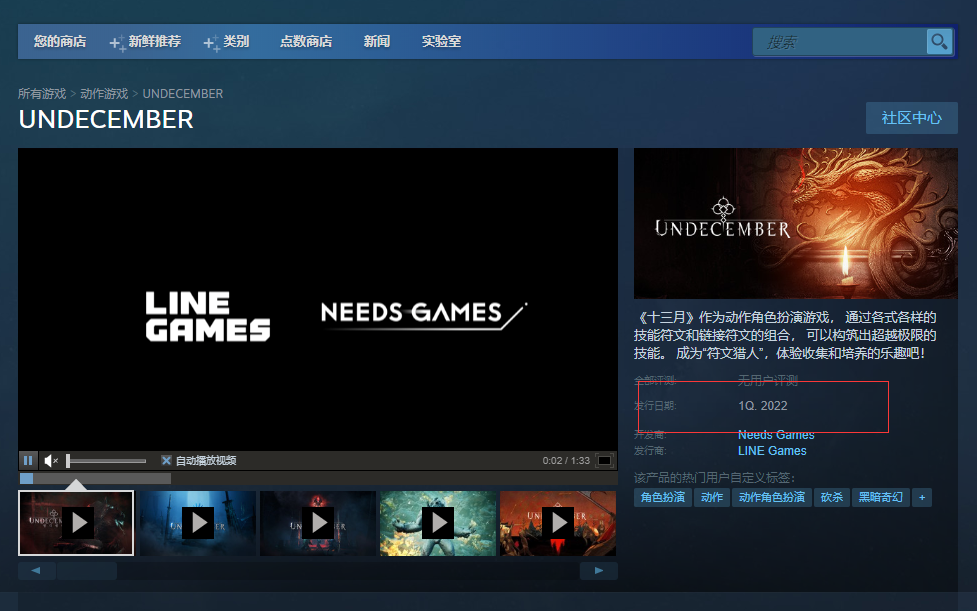
Task: Pause the trailer video
Action: pos(28,460)
